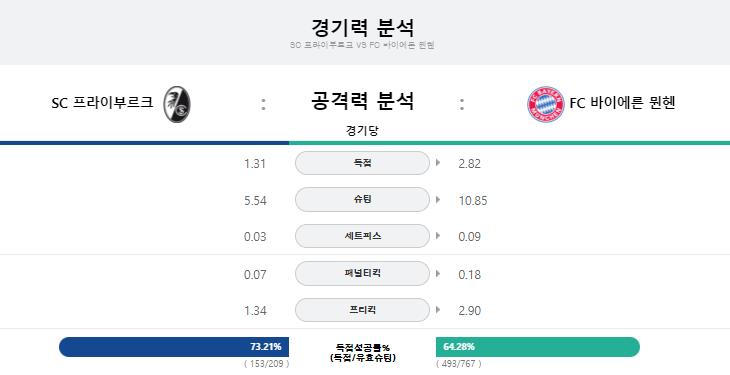Click the arrow next to the 슈팅 pill
Viewport: 730px width, 375px height.
[438, 199]
